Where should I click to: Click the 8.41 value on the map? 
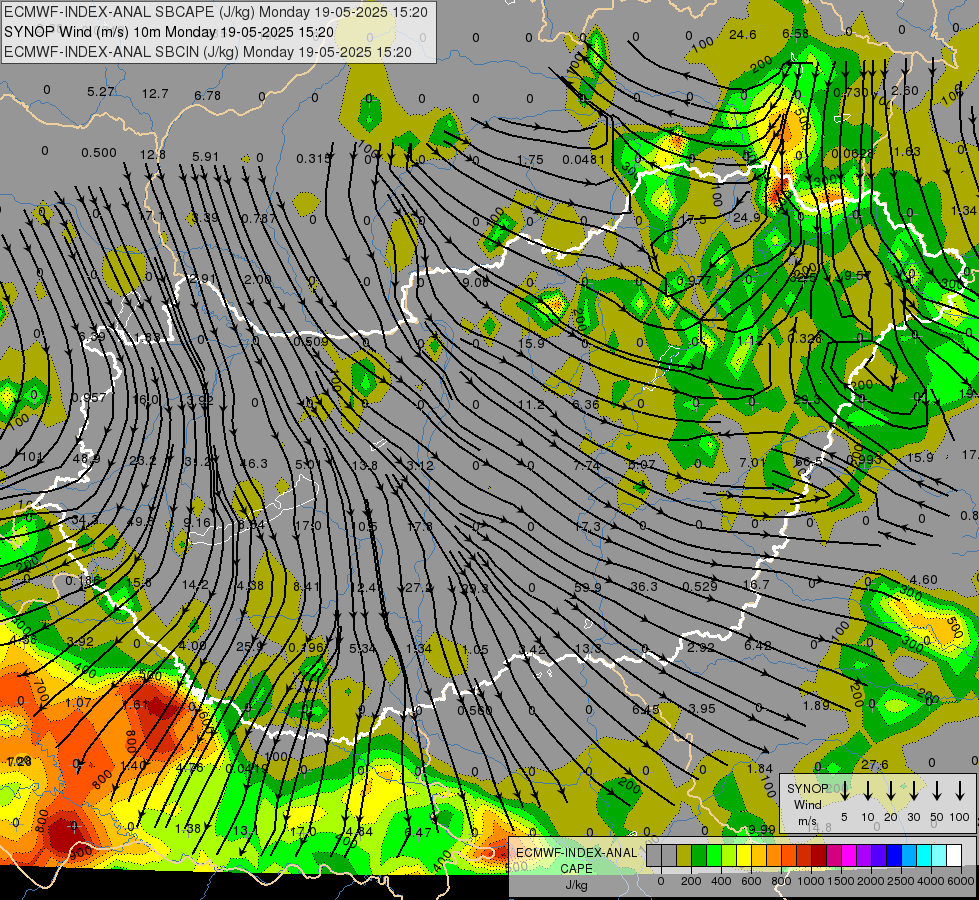point(307,586)
